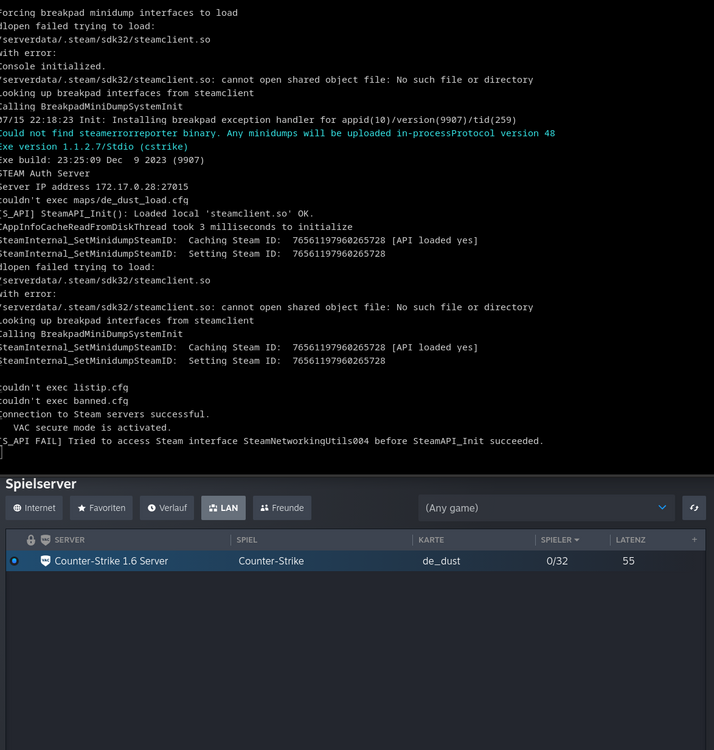Click the latency value 55

(x=628, y=561)
